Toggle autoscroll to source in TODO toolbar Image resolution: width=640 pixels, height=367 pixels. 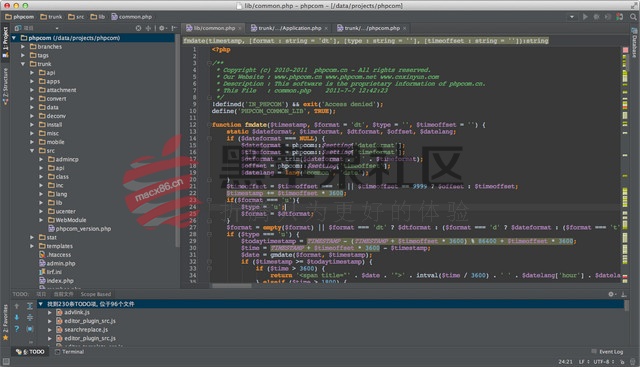tap(30, 329)
